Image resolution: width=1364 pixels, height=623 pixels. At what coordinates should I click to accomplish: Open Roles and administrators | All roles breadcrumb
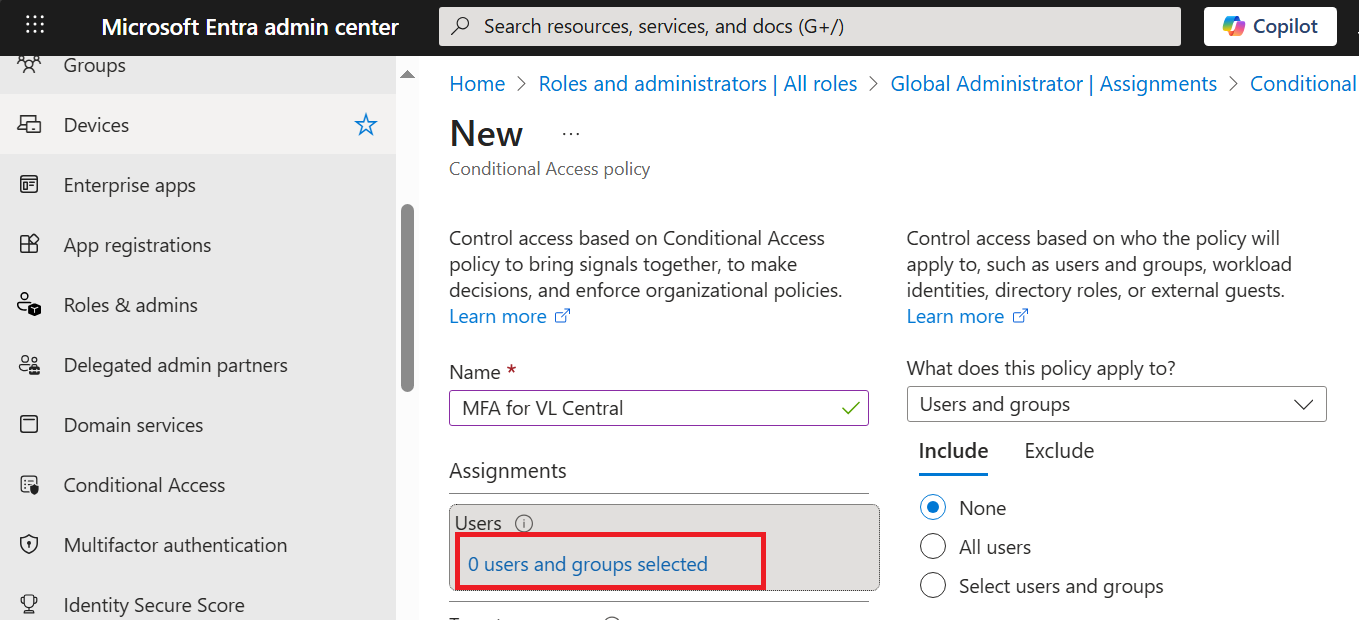(698, 84)
